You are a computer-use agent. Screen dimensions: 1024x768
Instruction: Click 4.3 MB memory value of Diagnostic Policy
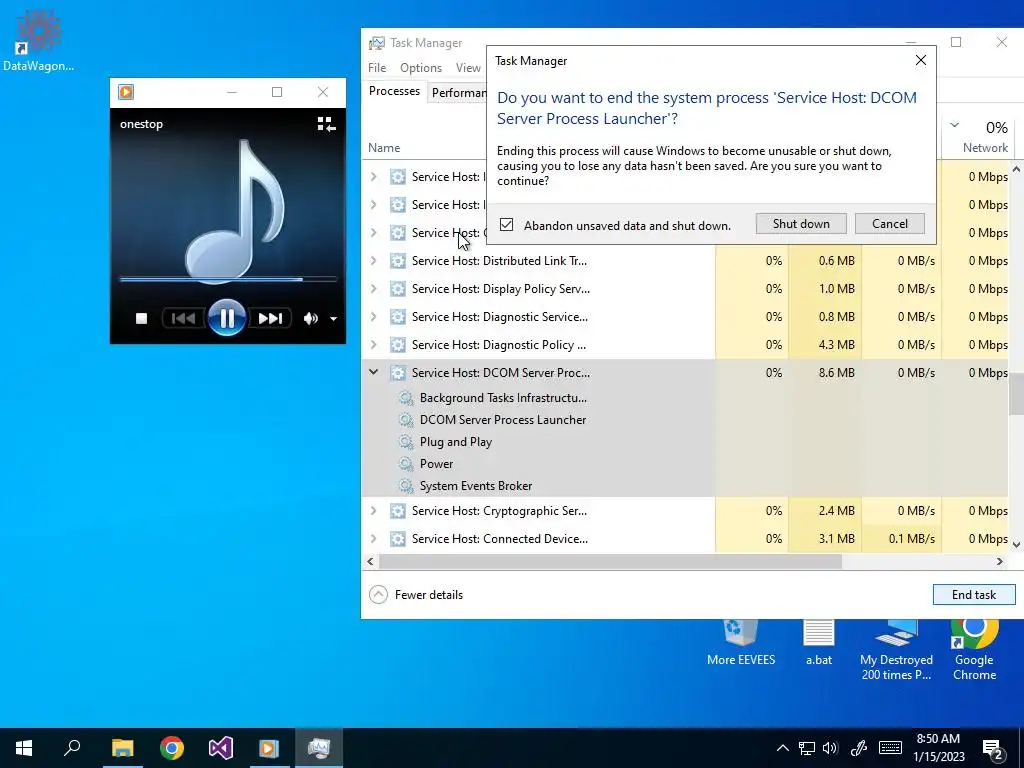coord(836,345)
